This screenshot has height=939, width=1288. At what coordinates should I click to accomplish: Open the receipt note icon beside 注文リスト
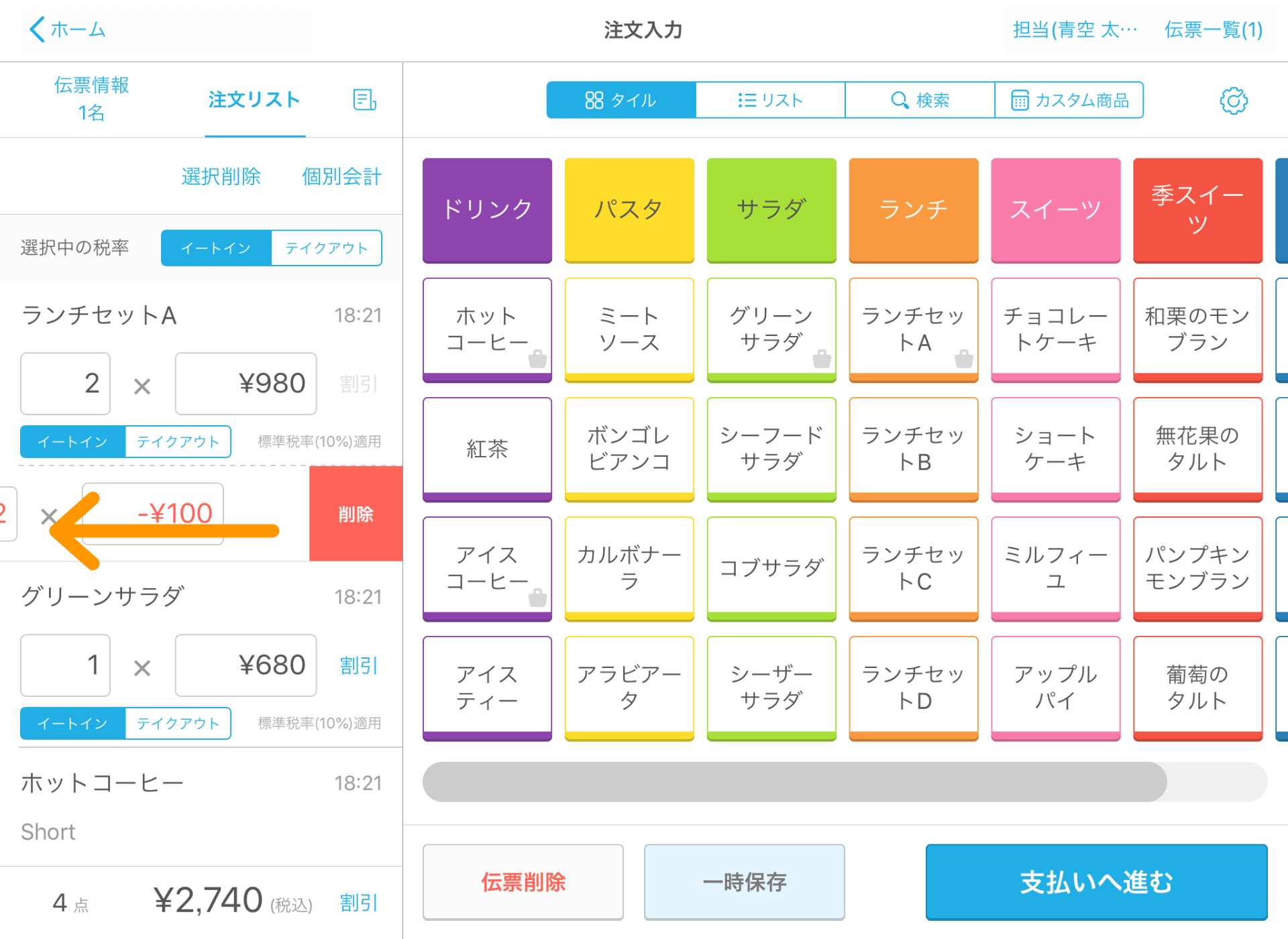tap(364, 100)
